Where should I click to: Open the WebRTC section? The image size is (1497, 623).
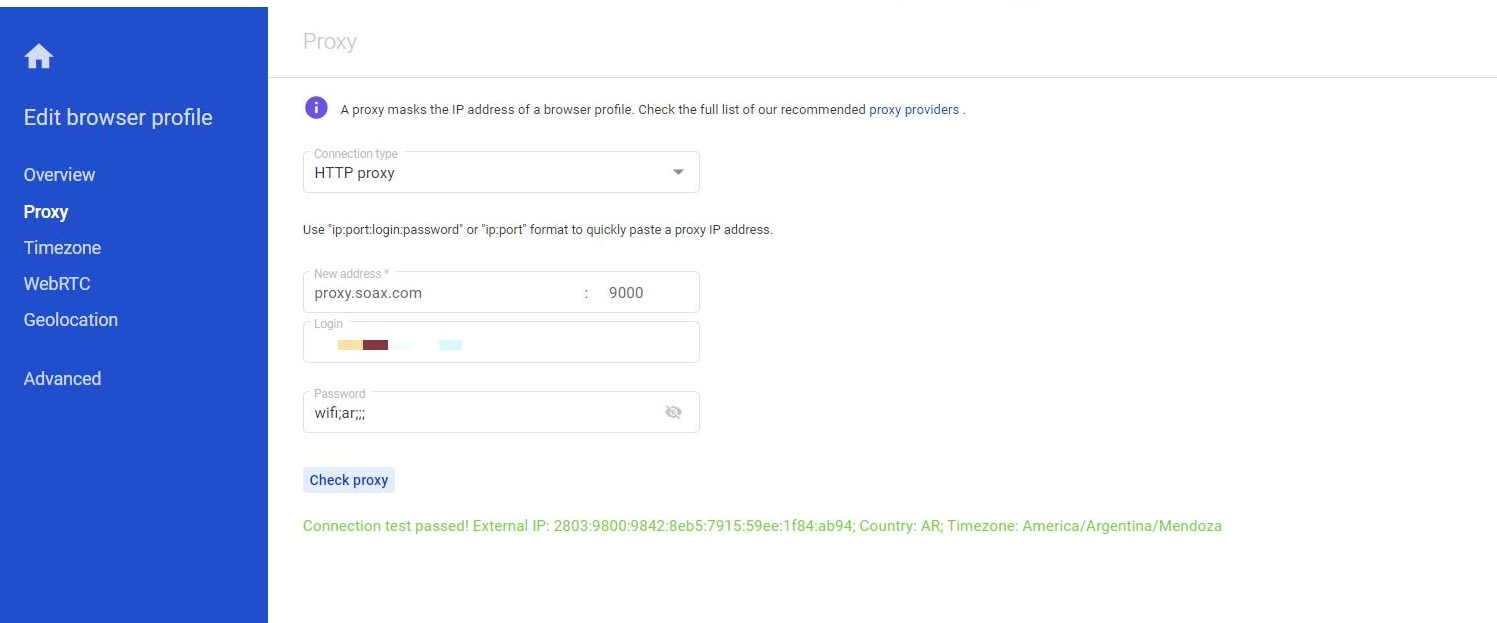tap(57, 284)
